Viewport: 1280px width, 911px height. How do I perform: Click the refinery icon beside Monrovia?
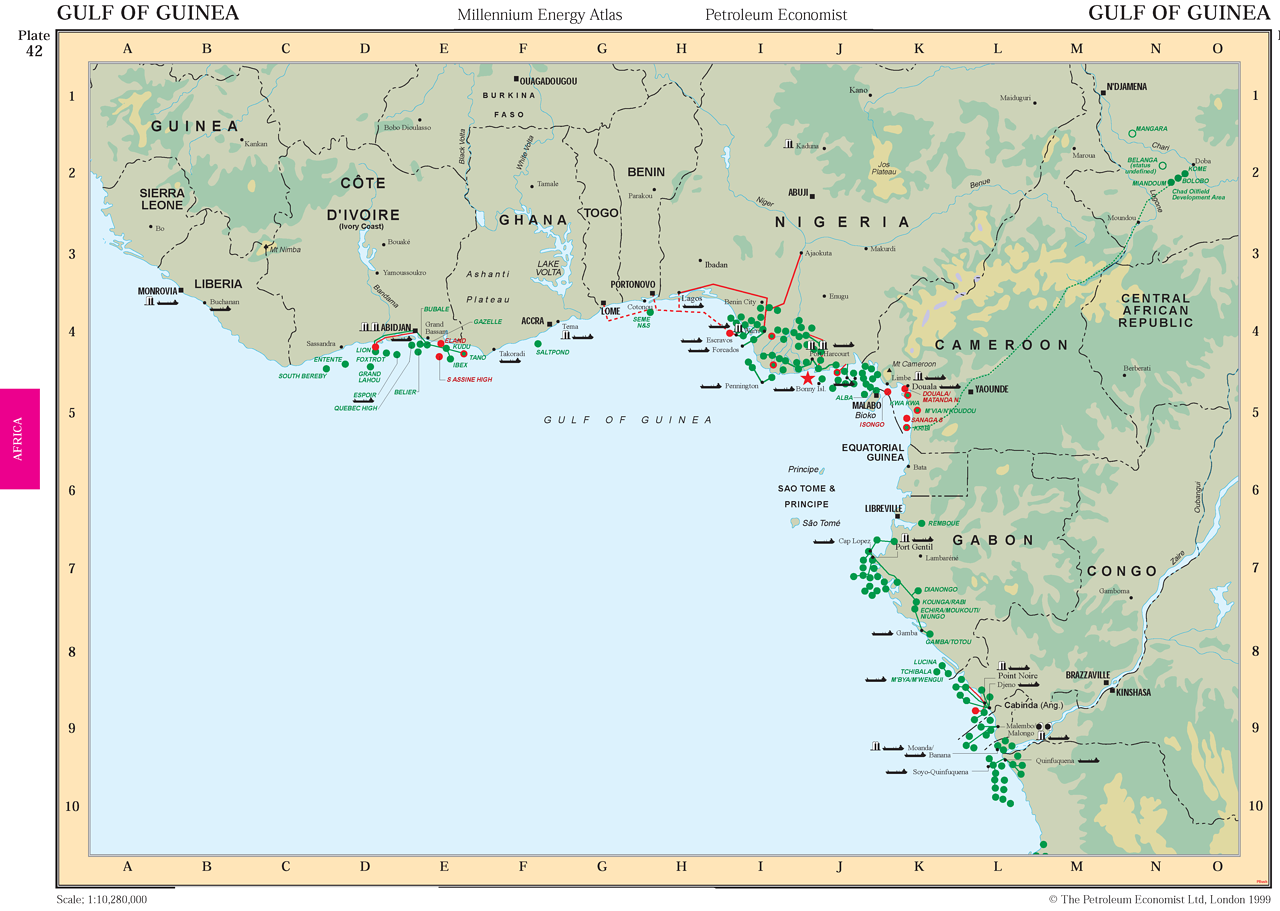(150, 300)
